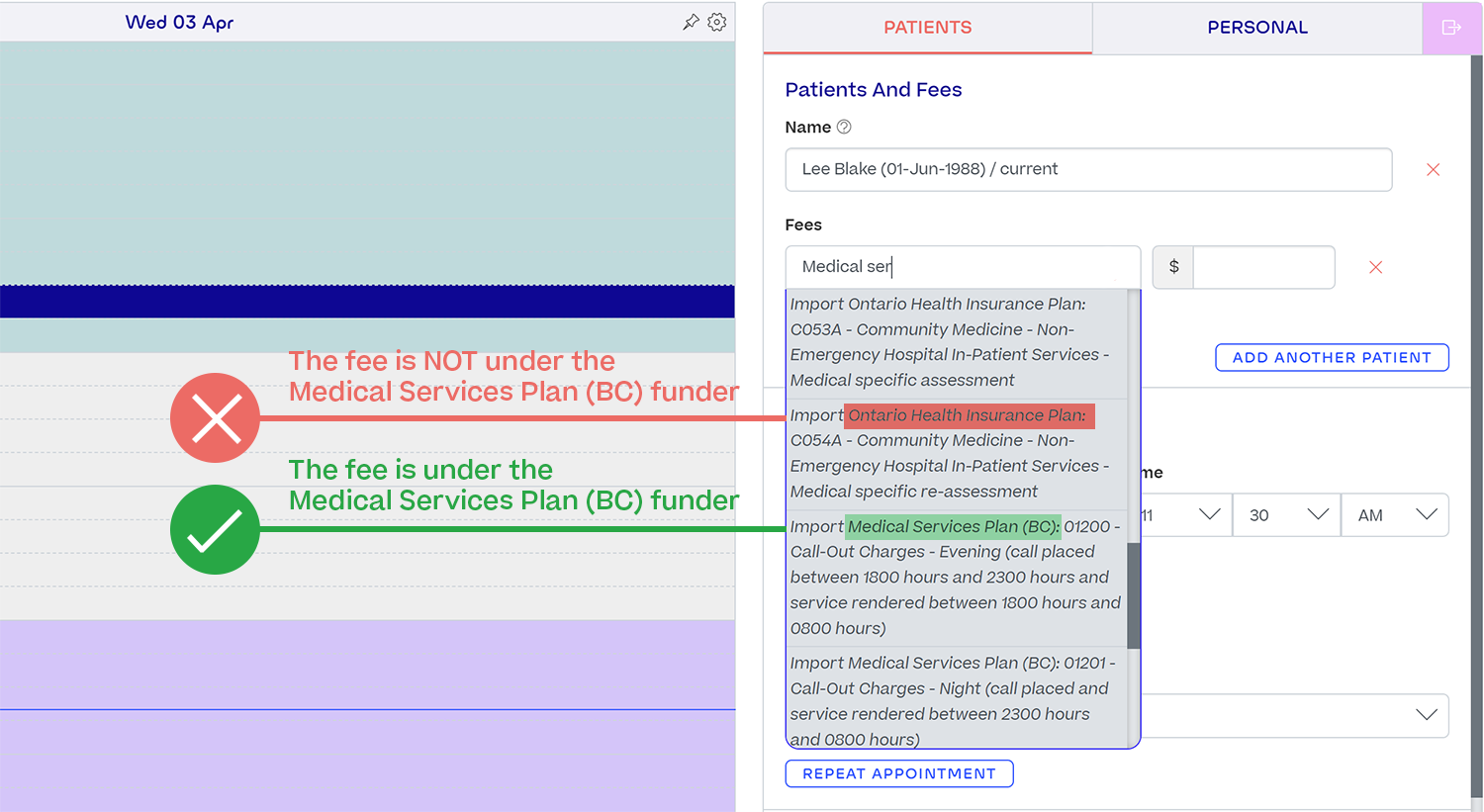Open calendar column settings gear
The width and height of the screenshot is (1484, 812).
(717, 22)
